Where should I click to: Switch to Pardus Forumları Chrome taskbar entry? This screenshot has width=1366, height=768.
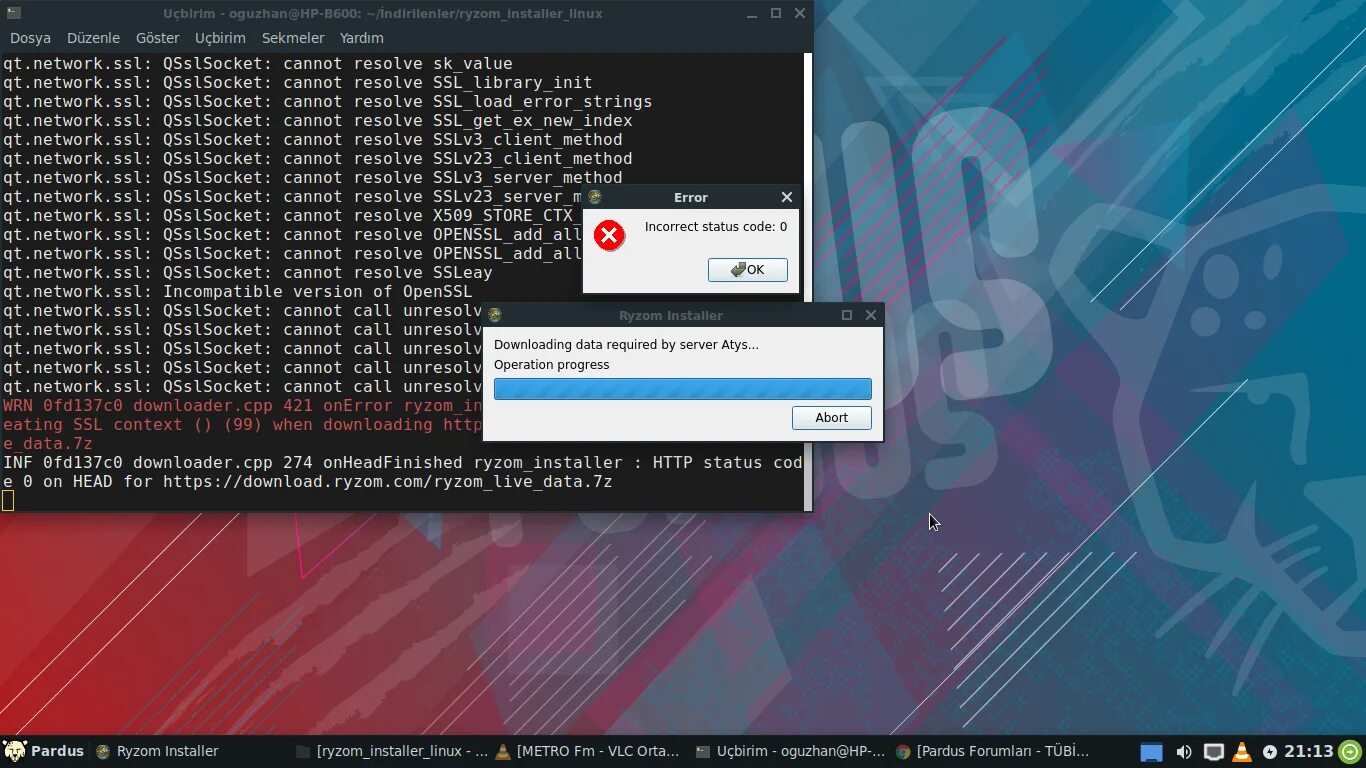click(993, 751)
